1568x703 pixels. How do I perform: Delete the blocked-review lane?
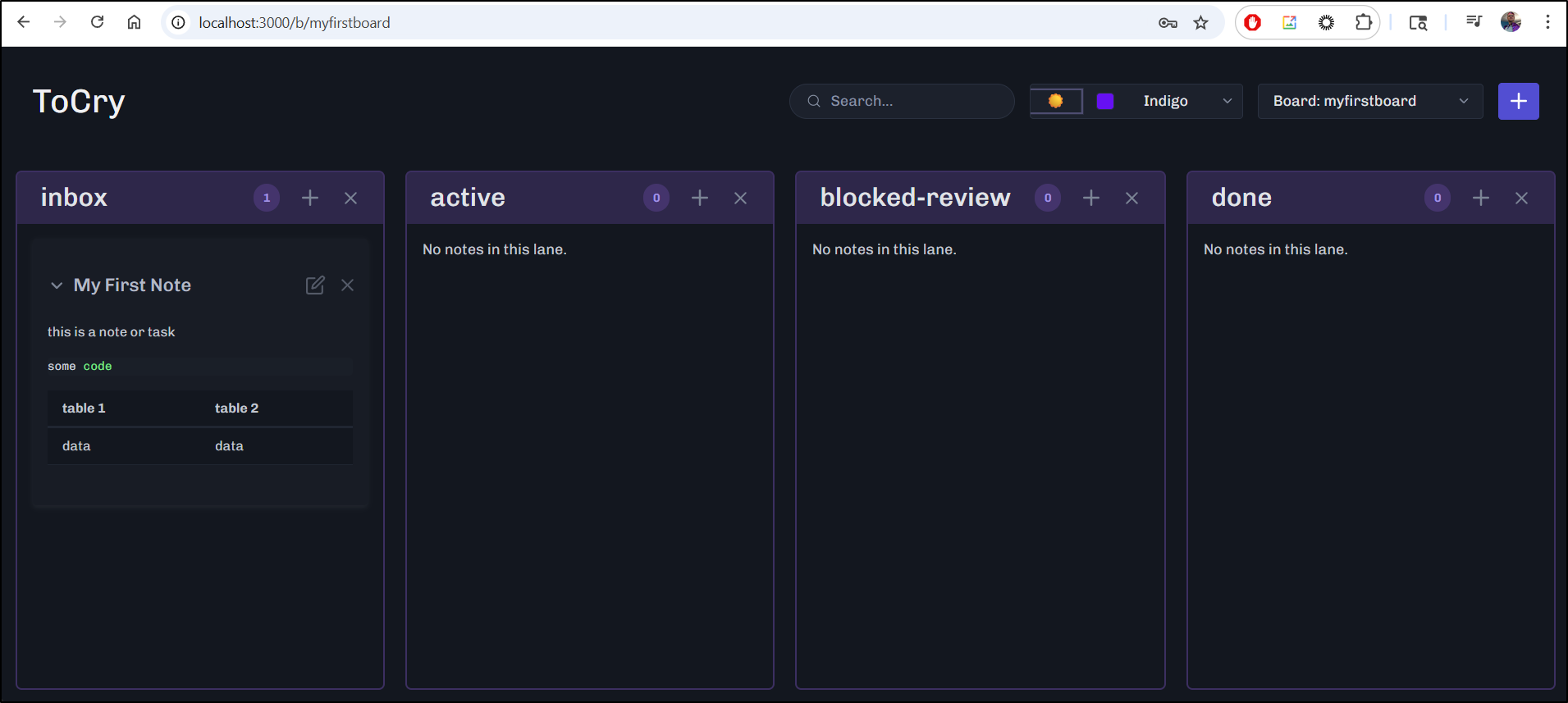pos(1131,198)
